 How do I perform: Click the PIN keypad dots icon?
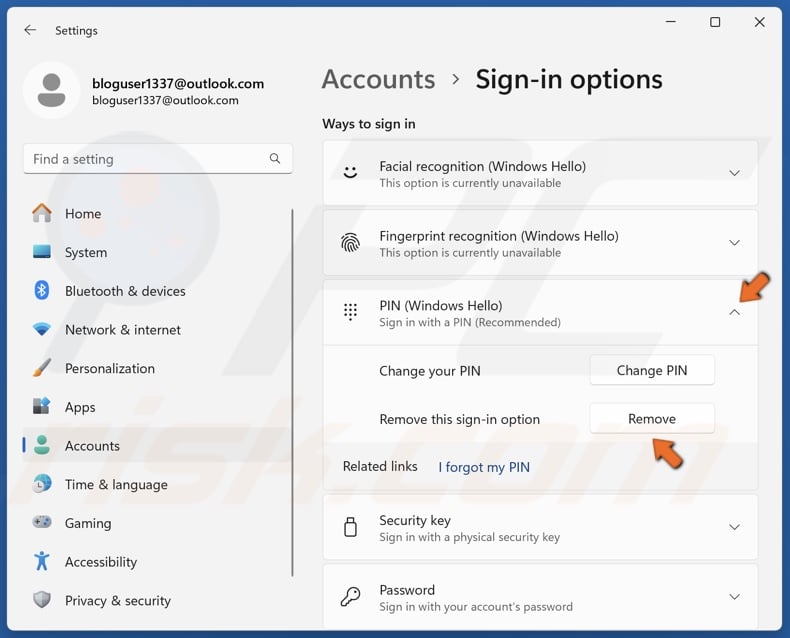click(x=350, y=312)
